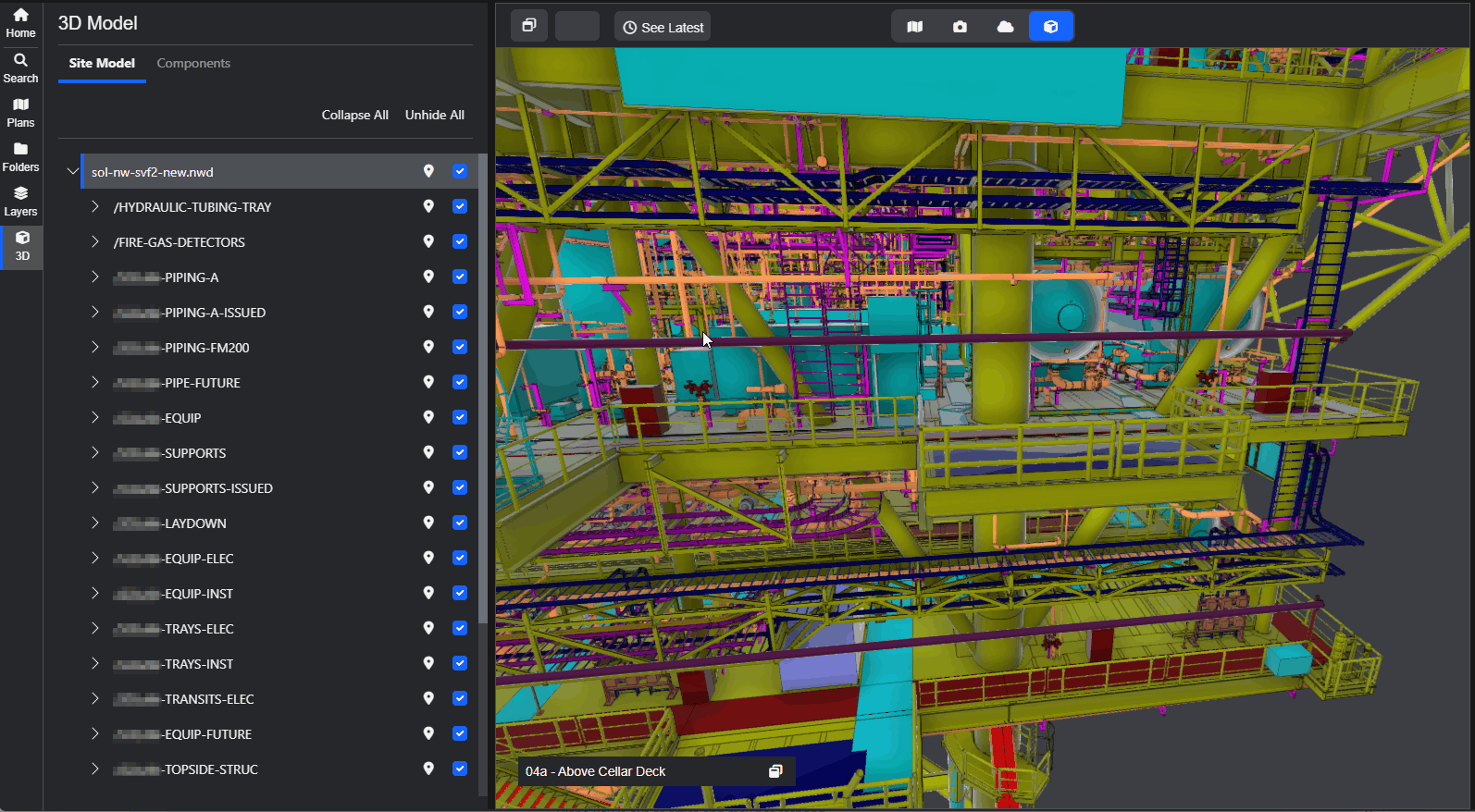Locate sol-nw-svf2-new.nwd using its pin icon
This screenshot has width=1475, height=812.
click(428, 171)
